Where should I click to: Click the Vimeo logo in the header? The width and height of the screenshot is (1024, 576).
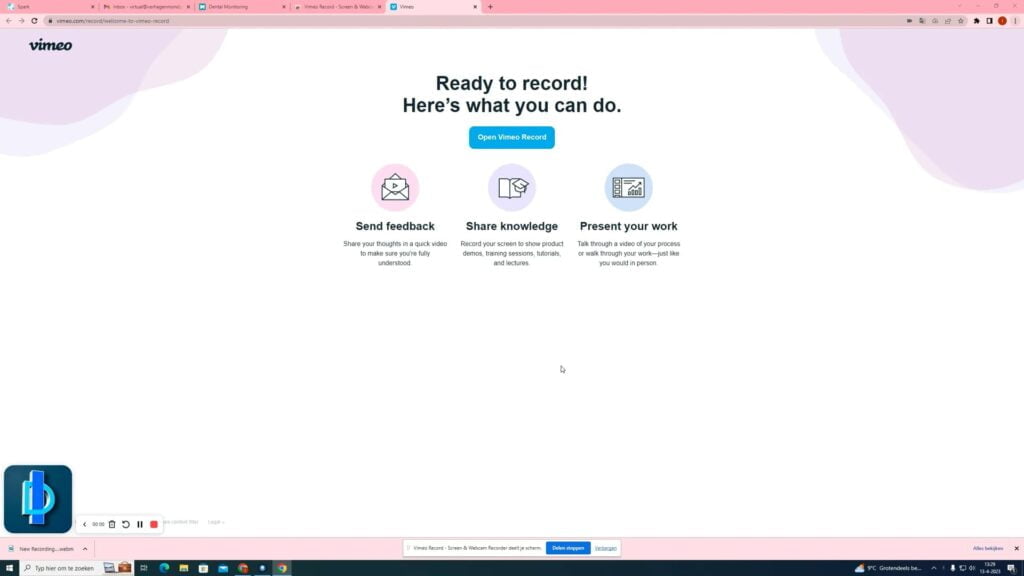(50, 45)
